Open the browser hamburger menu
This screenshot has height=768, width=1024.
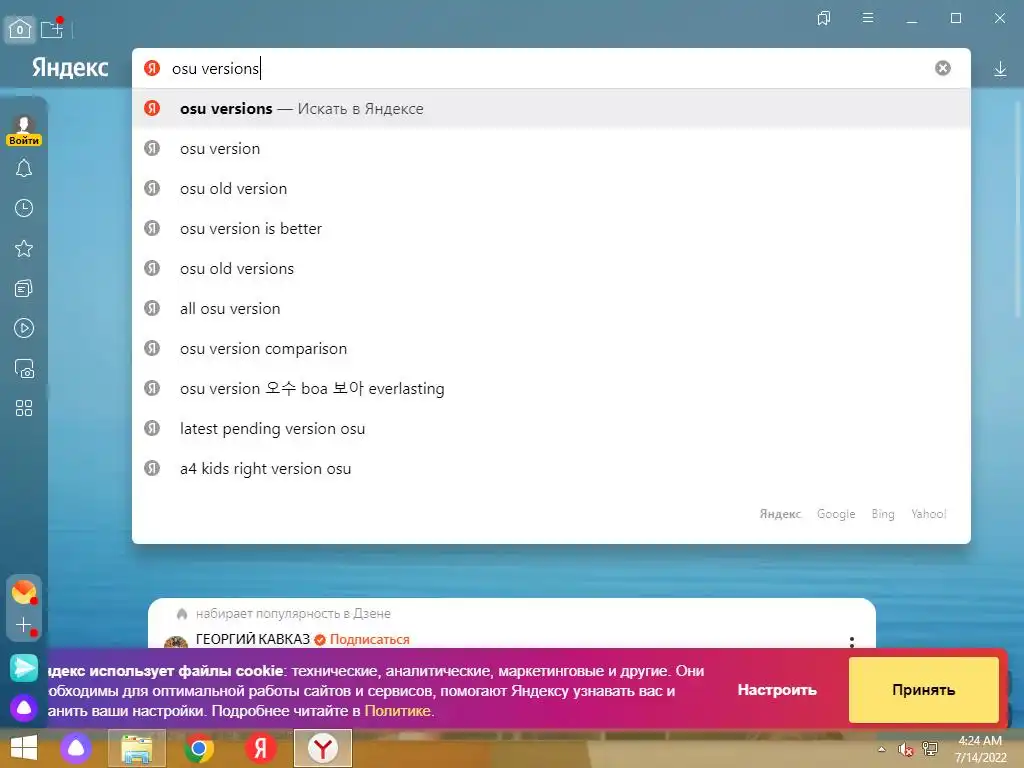pyautogui.click(x=868, y=18)
